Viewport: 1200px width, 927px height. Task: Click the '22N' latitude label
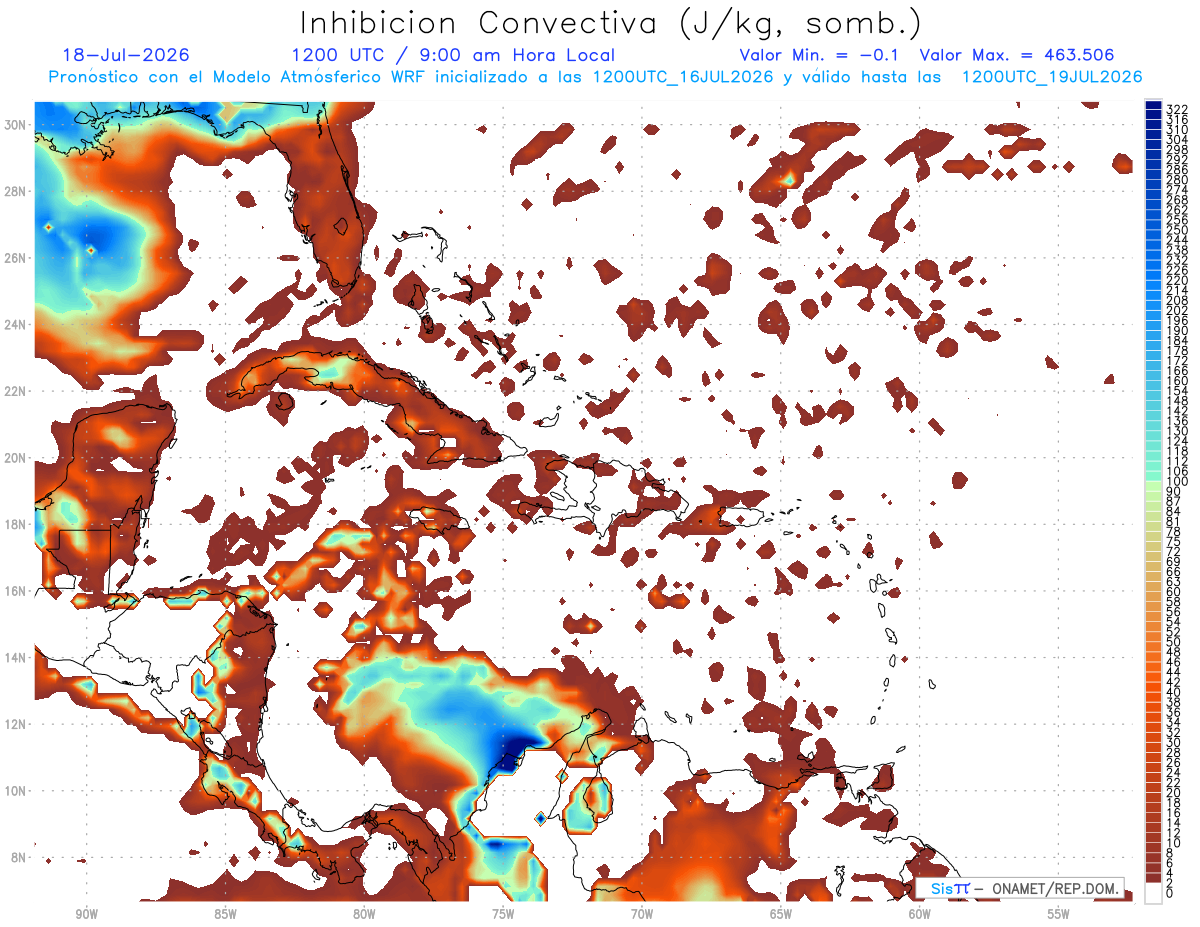point(15,391)
